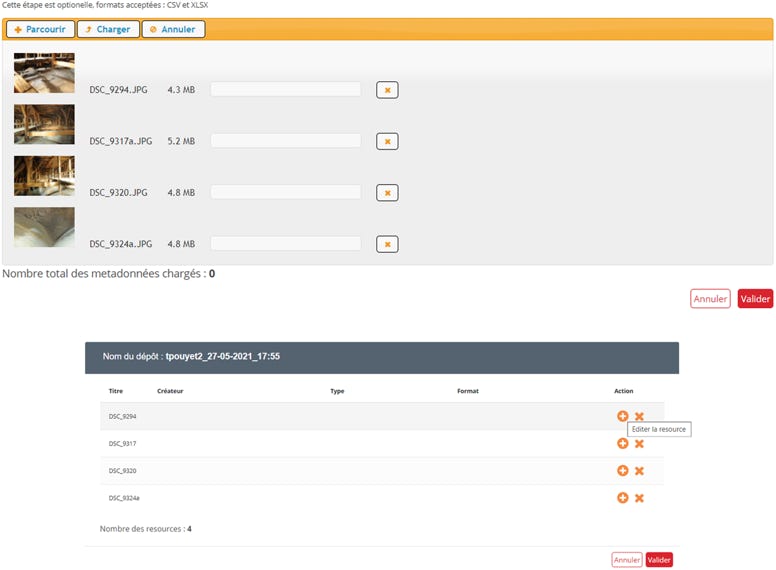776x570 pixels.
Task: Cancel deposit with bottom Annuler button
Action: [627, 560]
